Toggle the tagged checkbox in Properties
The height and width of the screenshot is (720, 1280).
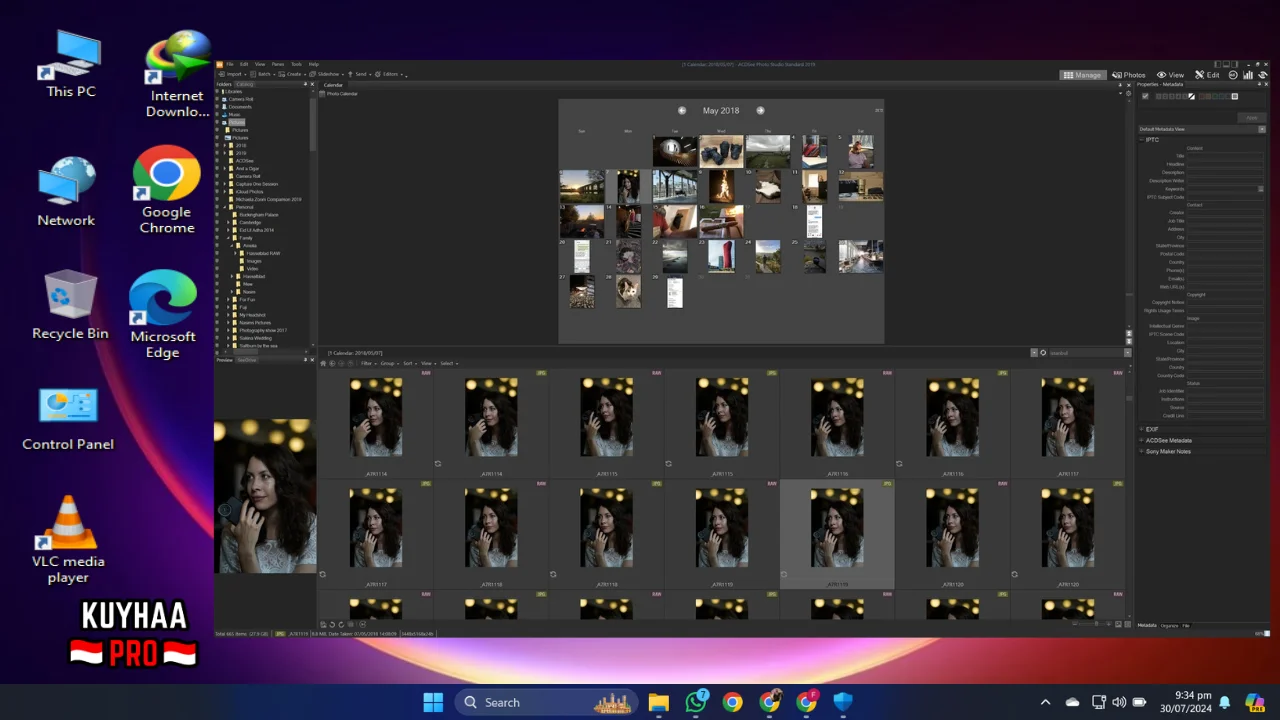pos(1146,96)
